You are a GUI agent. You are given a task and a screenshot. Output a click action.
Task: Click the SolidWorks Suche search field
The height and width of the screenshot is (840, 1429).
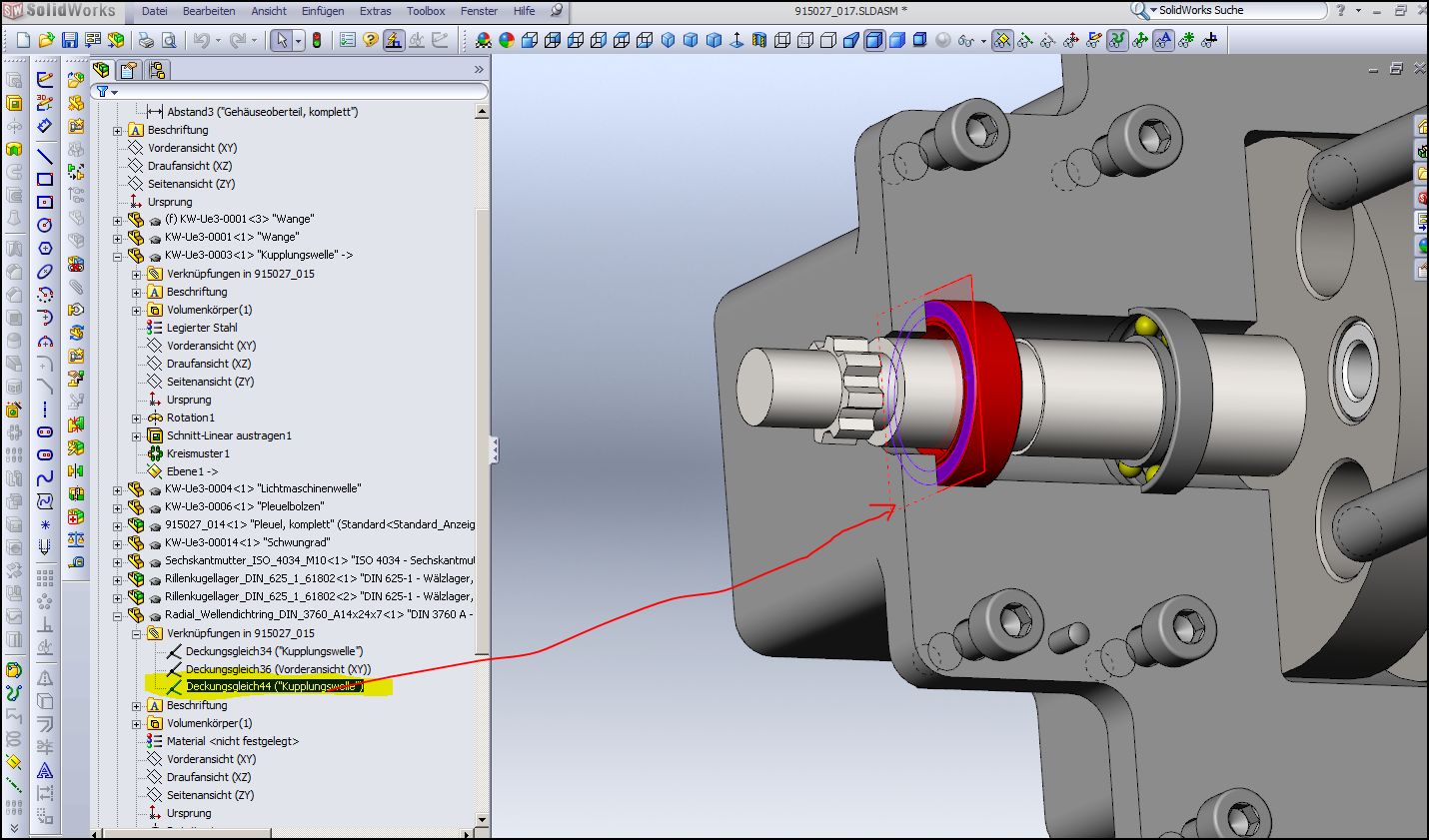pyautogui.click(x=1239, y=11)
